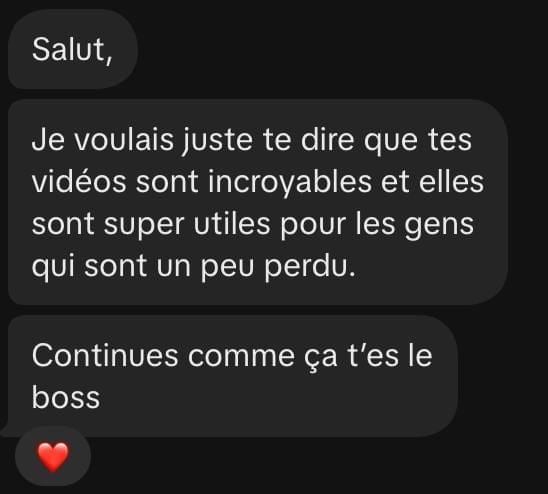Click the word "boss" in last message
Image resolution: width=548 pixels, height=494 pixels.
click(66, 397)
